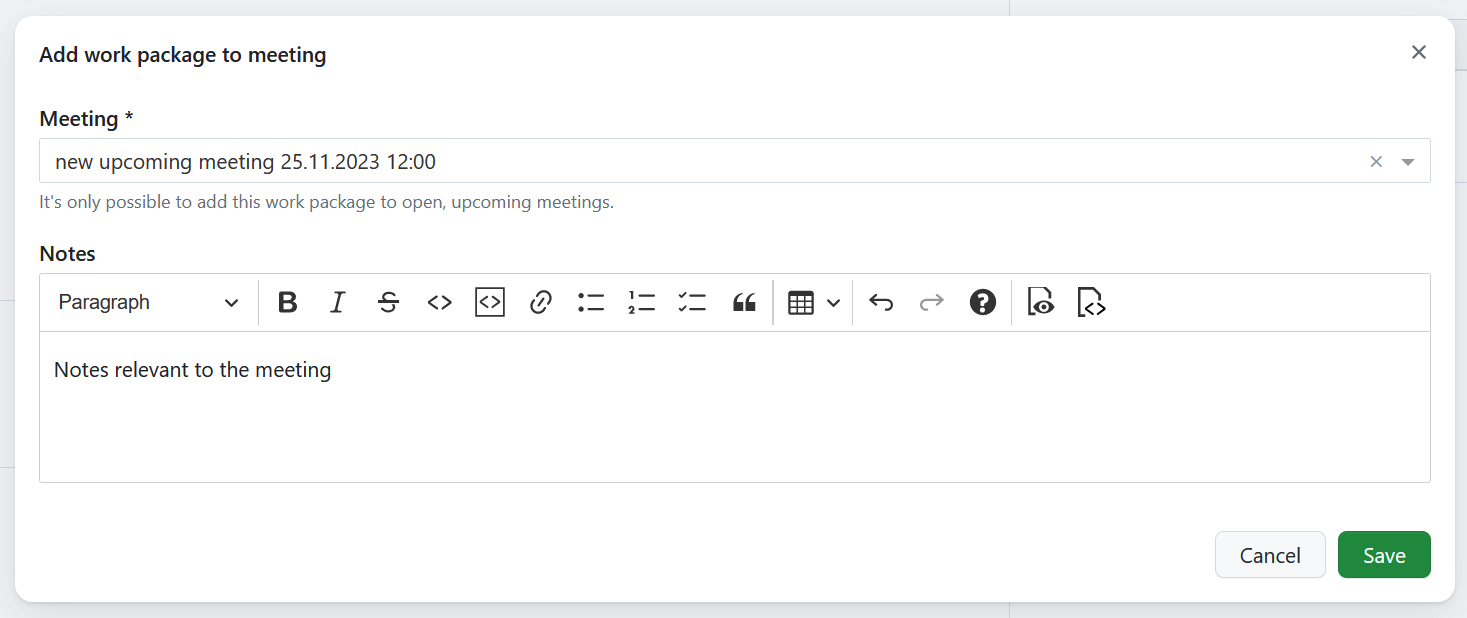Open the Paragraph heading dropdown
1467x618 pixels.
148,303
